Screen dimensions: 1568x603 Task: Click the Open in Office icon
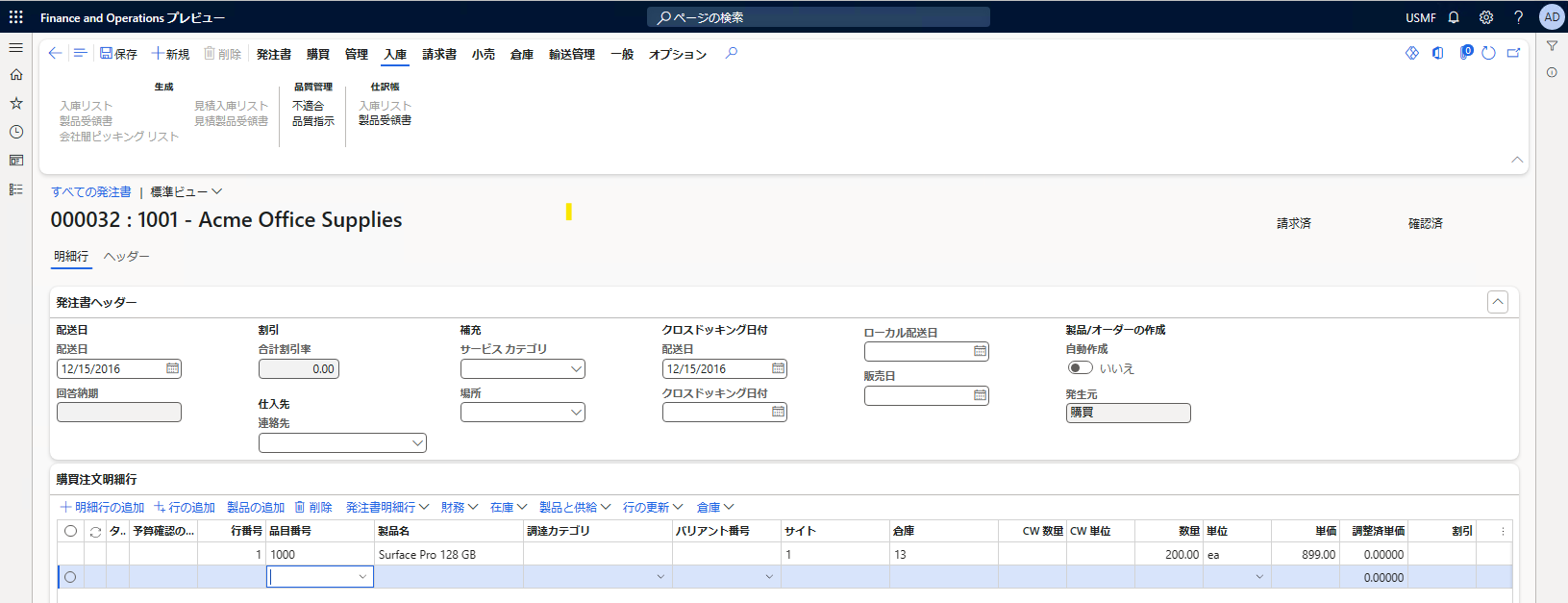1438,53
